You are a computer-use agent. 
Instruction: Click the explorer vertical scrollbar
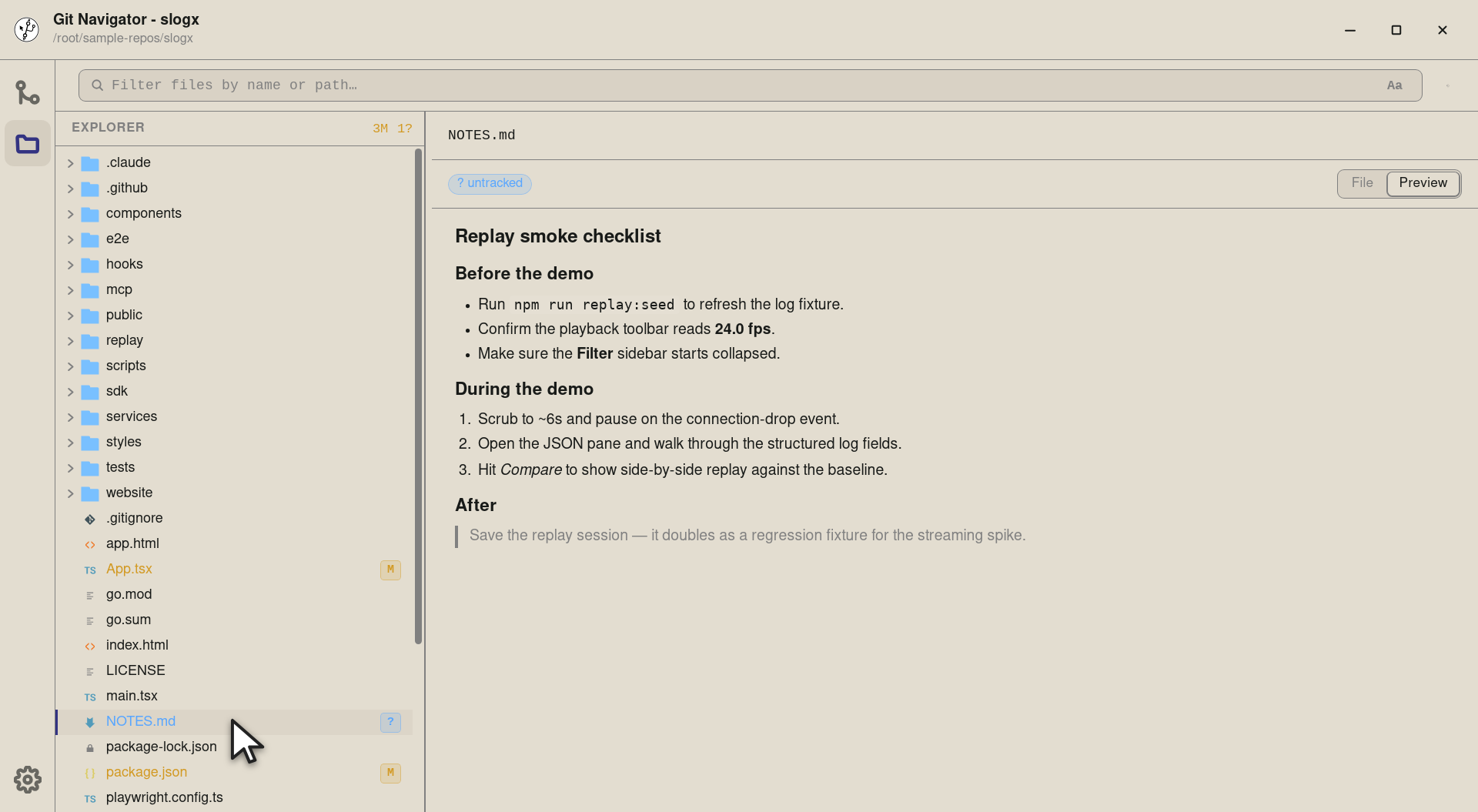click(418, 396)
